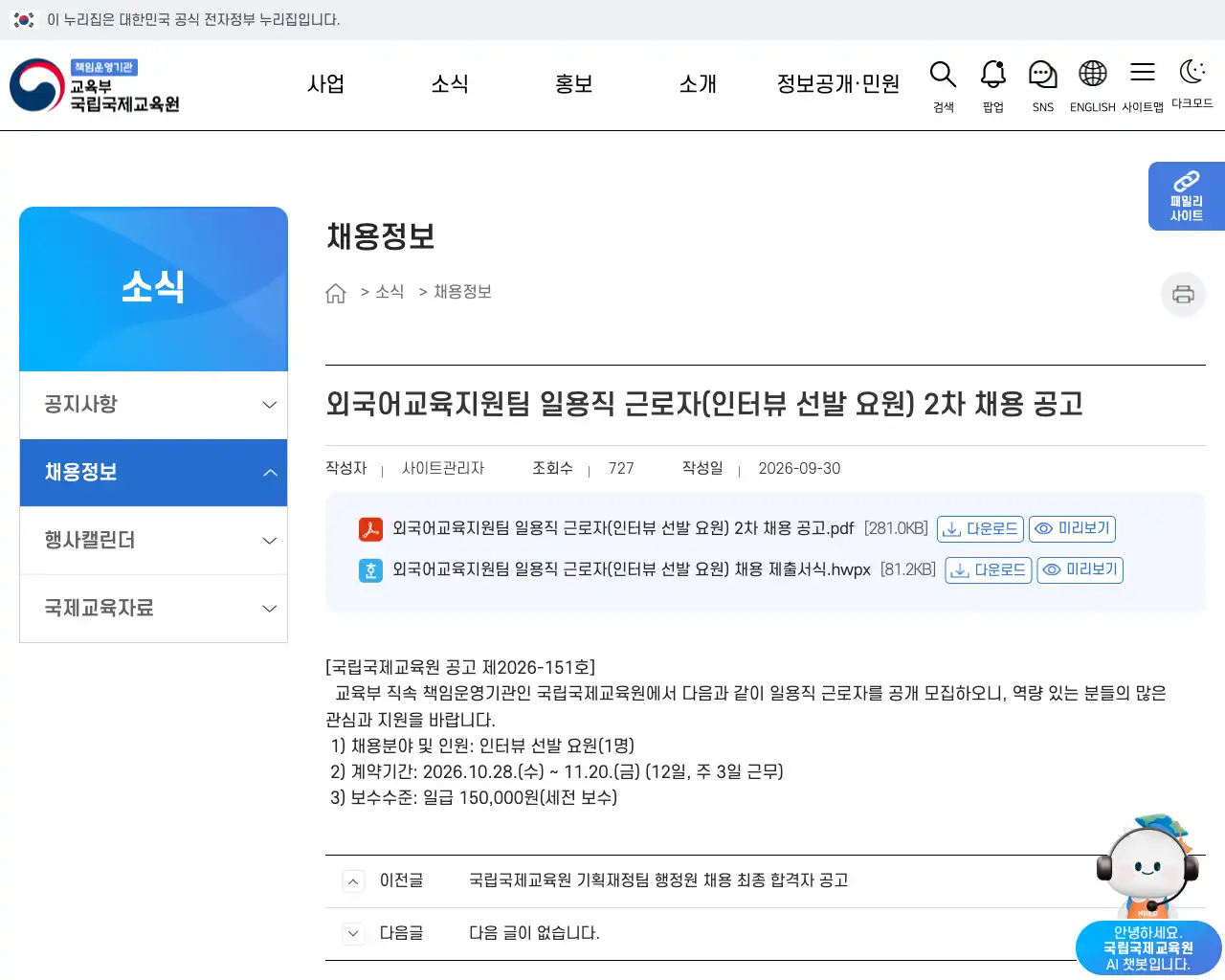The image size is (1225, 980).
Task: Click the 소식 breadcrumb link
Action: pos(390,292)
